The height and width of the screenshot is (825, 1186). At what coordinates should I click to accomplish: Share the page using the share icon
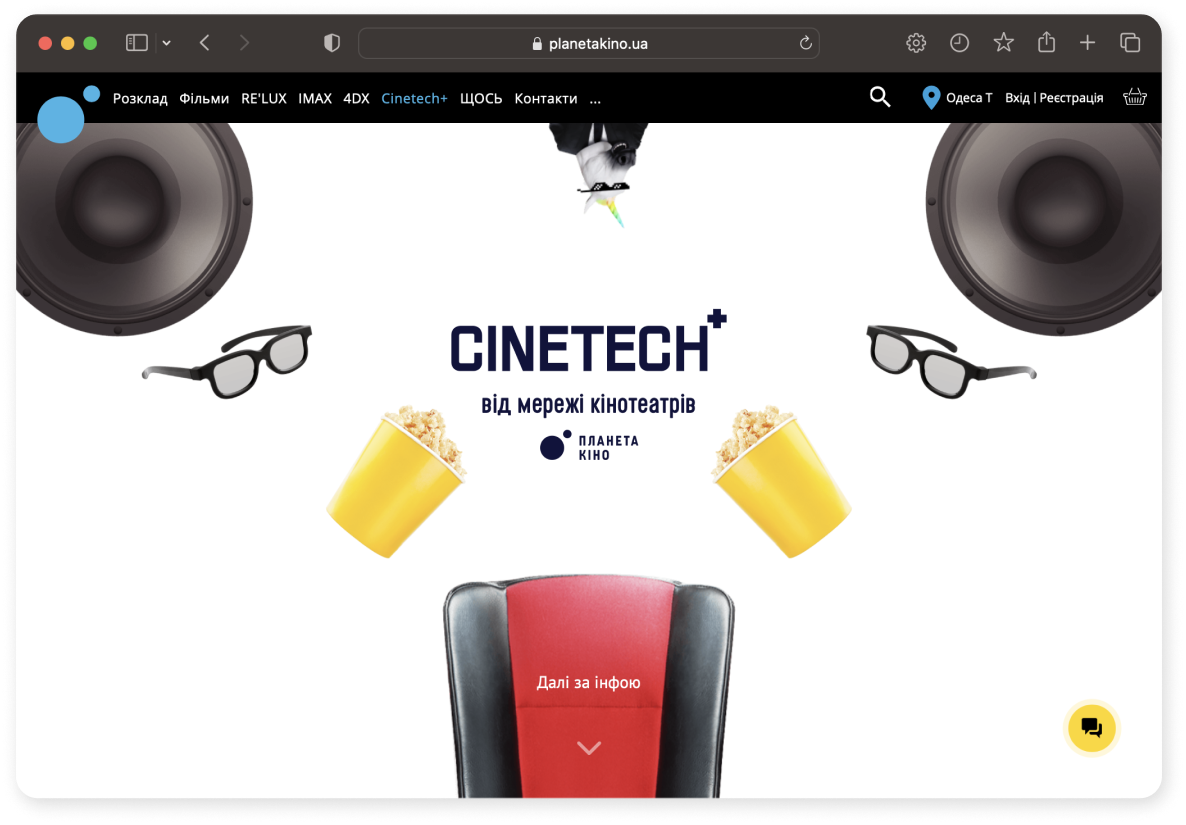[1046, 42]
